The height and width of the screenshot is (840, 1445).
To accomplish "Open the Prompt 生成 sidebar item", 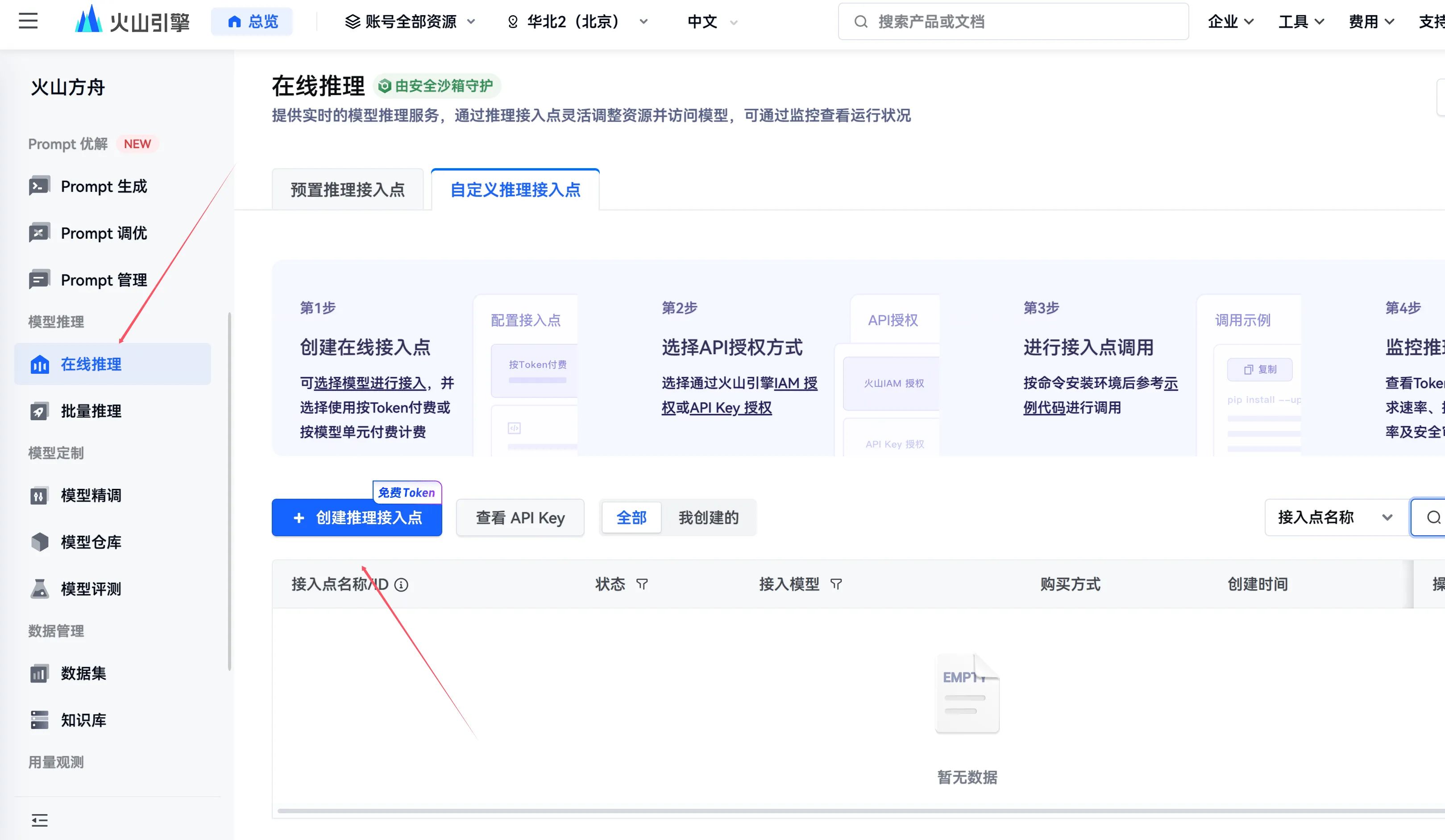I will click(112, 186).
